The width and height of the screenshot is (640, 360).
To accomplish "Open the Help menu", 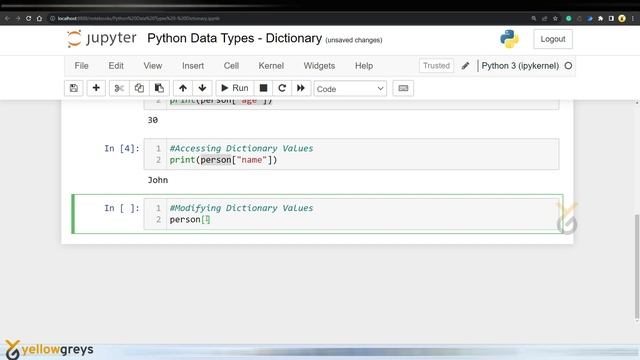I will pos(364,66).
